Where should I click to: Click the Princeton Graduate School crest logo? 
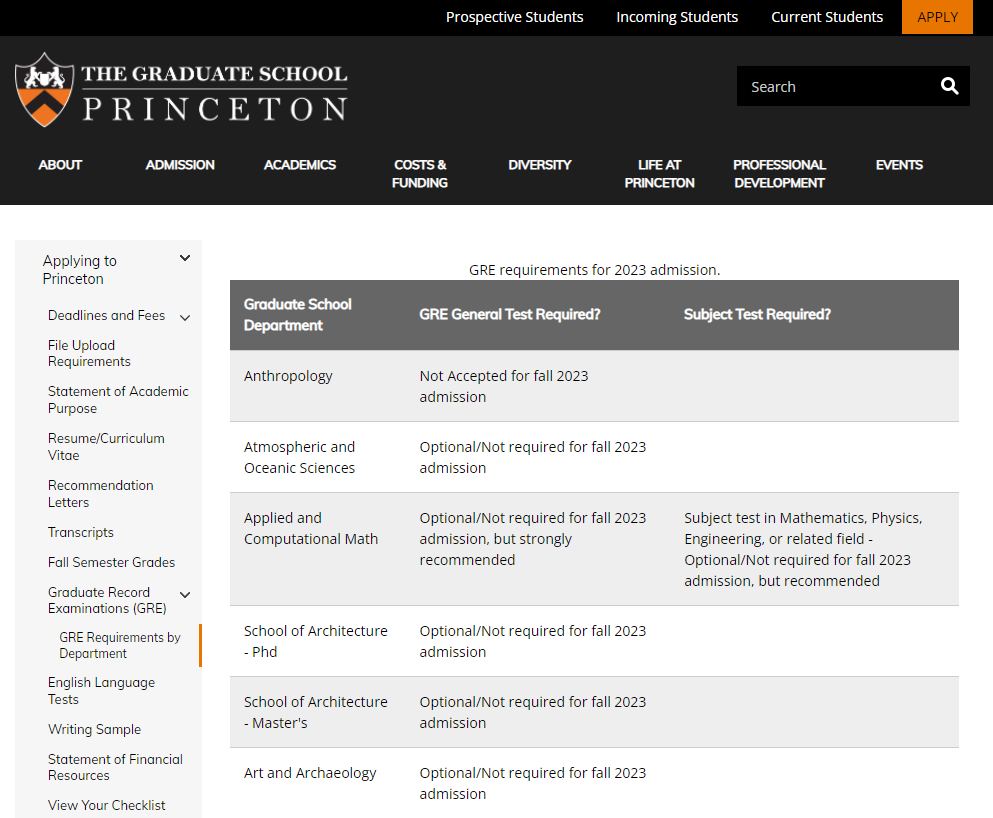point(45,88)
